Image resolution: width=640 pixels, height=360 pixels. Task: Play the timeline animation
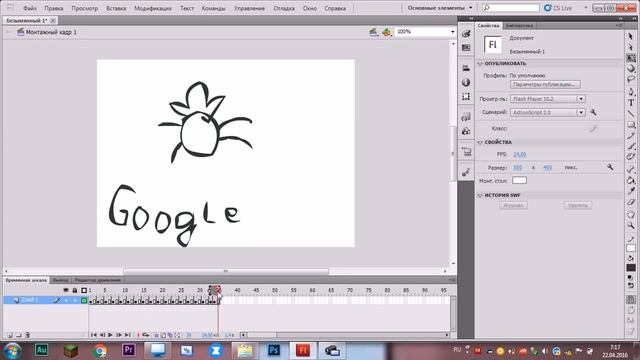coord(110,335)
